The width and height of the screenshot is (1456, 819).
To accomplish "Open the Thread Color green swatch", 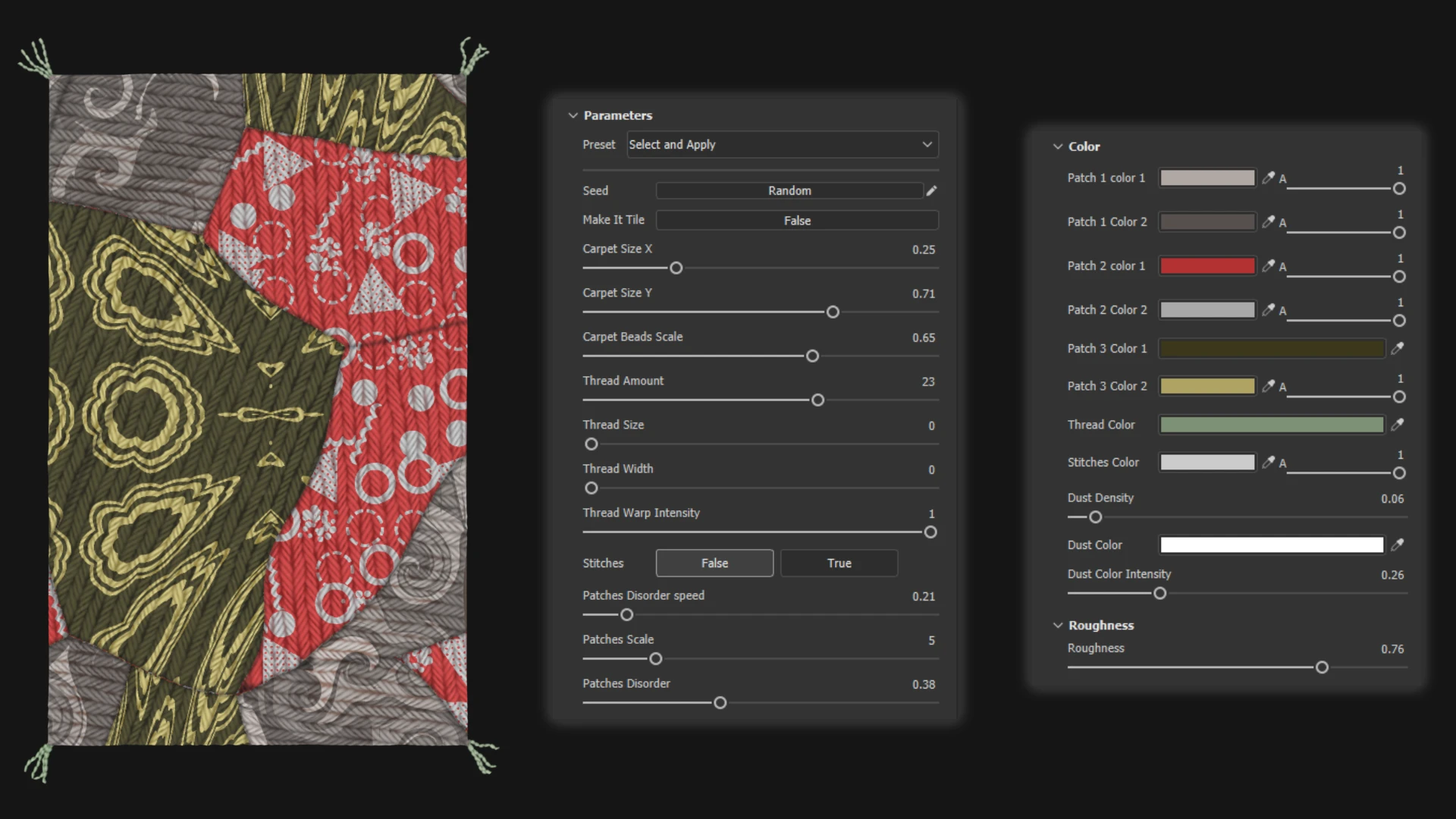I will (x=1272, y=425).
